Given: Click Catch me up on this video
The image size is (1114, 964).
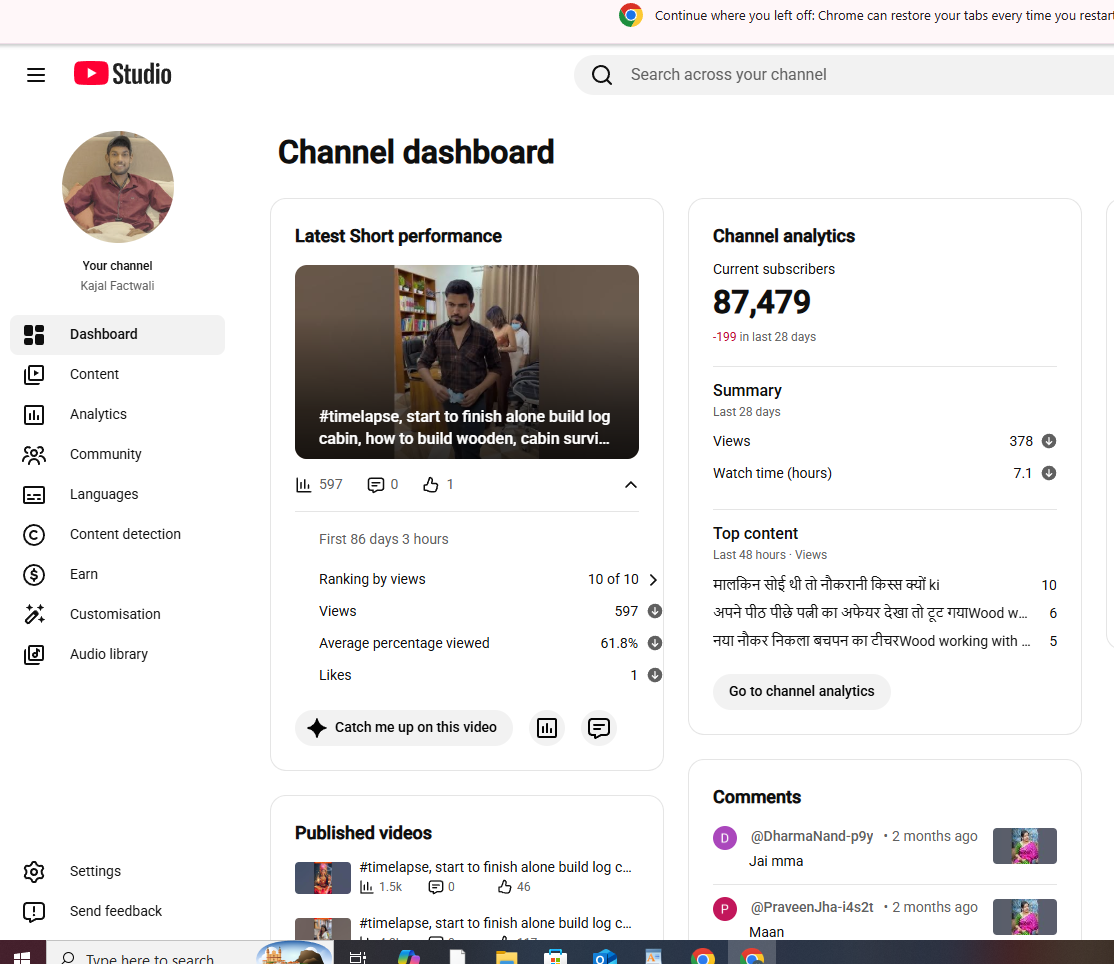Looking at the screenshot, I should (404, 727).
